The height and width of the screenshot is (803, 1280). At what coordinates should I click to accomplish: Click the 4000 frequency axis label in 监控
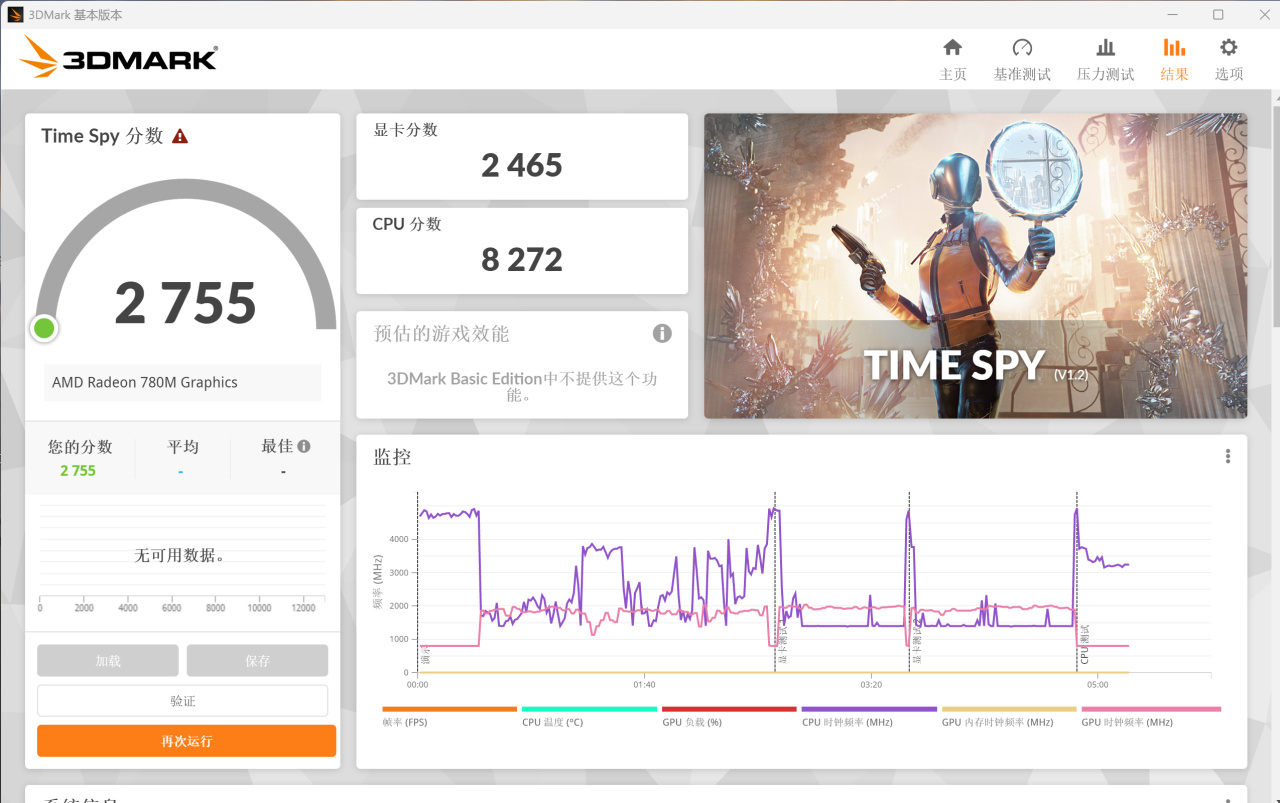398,539
